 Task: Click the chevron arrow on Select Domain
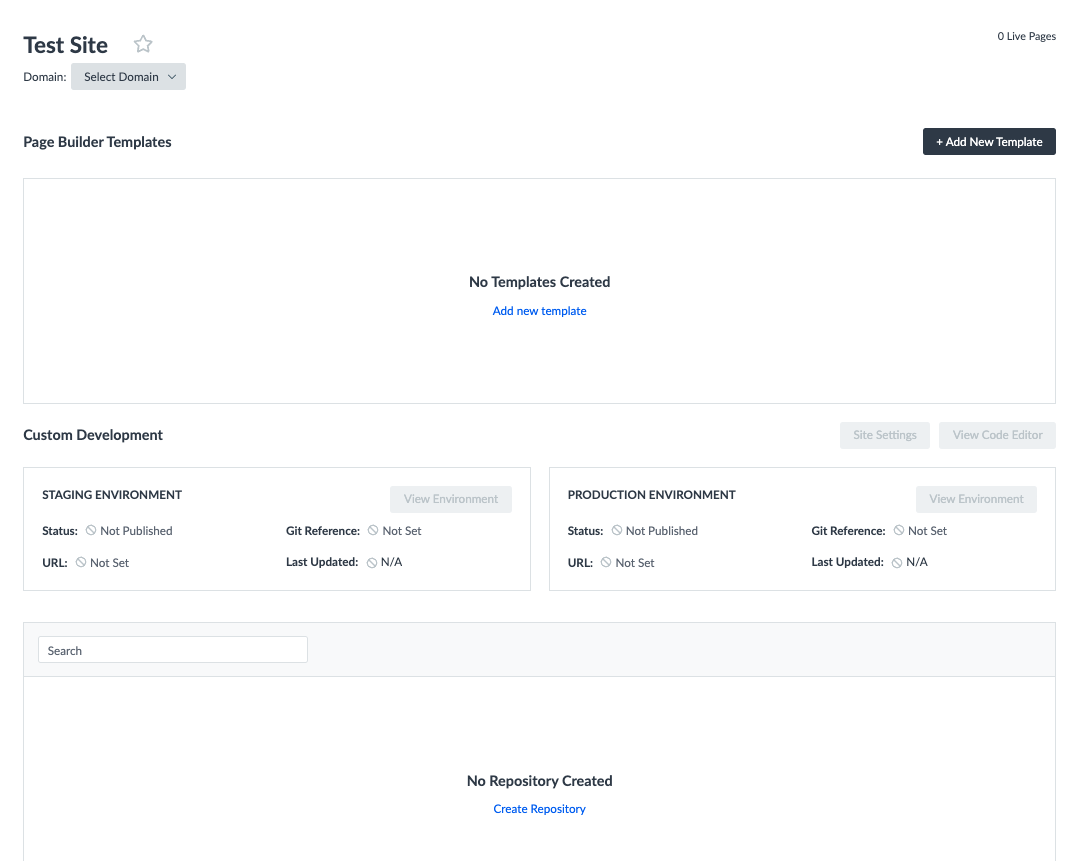pos(172,77)
